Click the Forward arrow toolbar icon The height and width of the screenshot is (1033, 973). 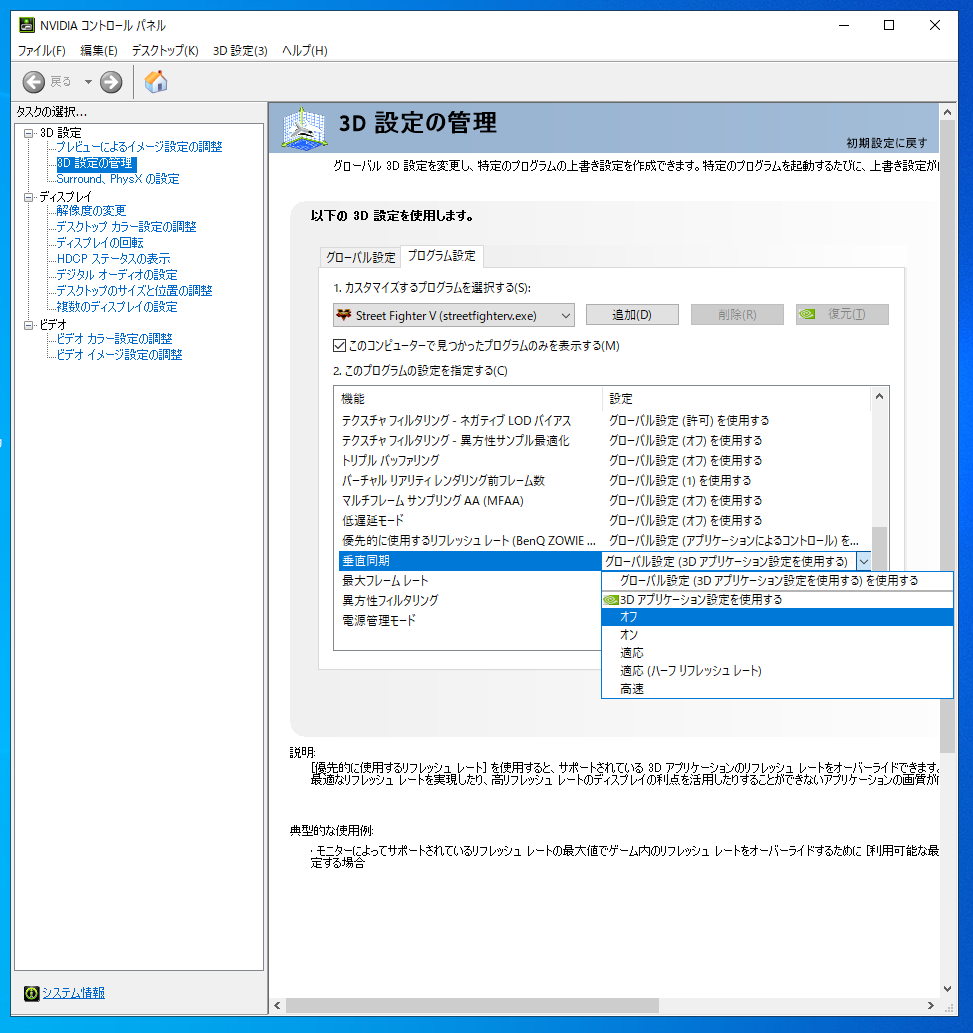(x=111, y=82)
